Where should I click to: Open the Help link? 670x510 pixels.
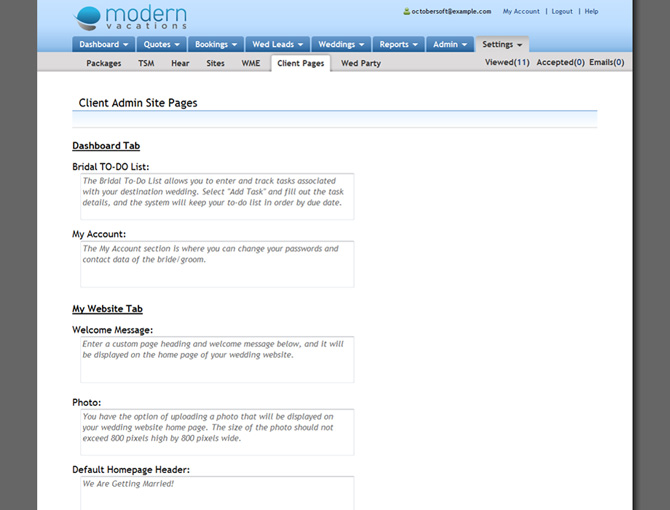pos(592,12)
